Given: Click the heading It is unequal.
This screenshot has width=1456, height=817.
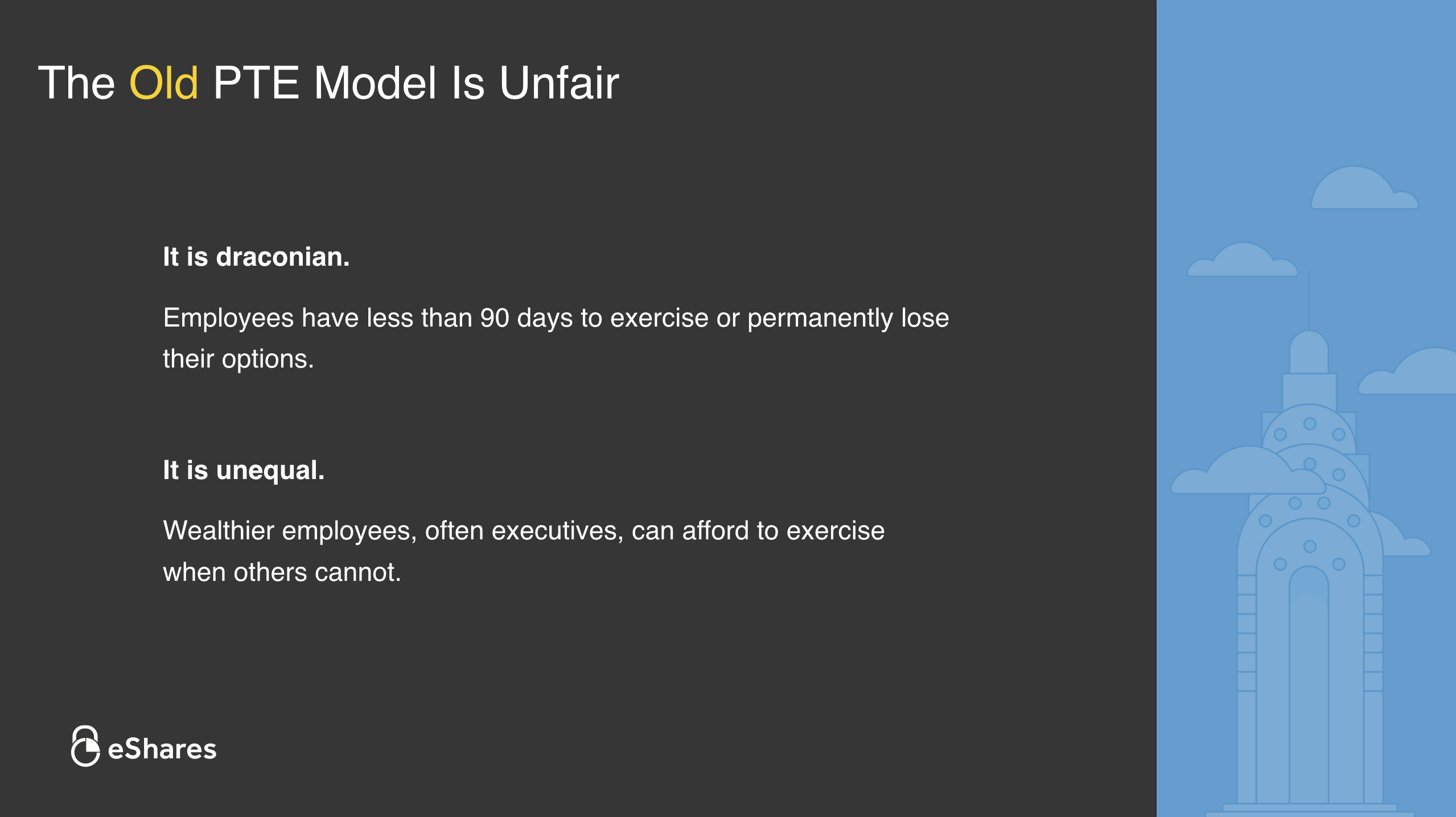Looking at the screenshot, I should (x=244, y=470).
